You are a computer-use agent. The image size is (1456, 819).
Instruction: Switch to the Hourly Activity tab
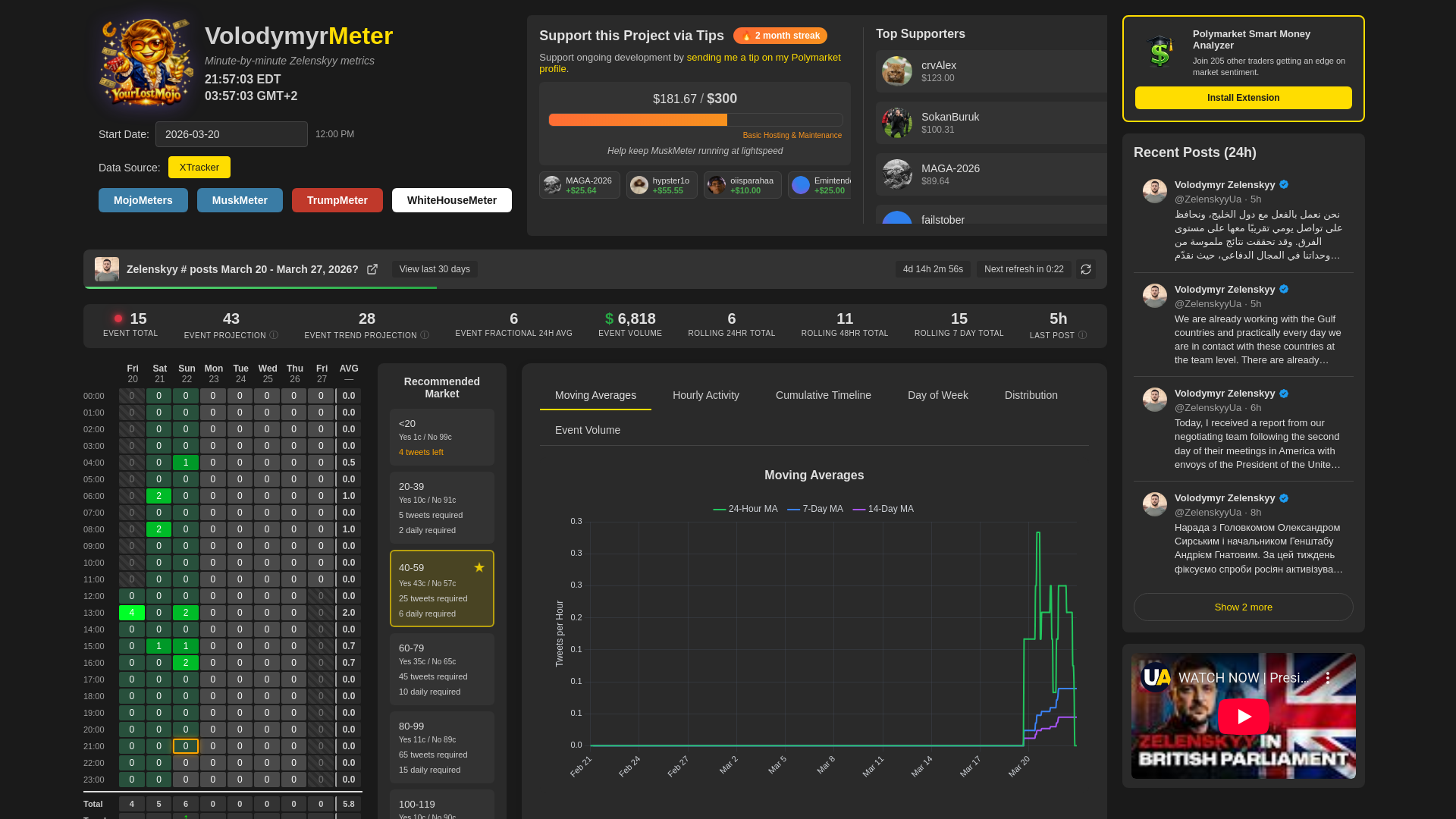(x=706, y=395)
